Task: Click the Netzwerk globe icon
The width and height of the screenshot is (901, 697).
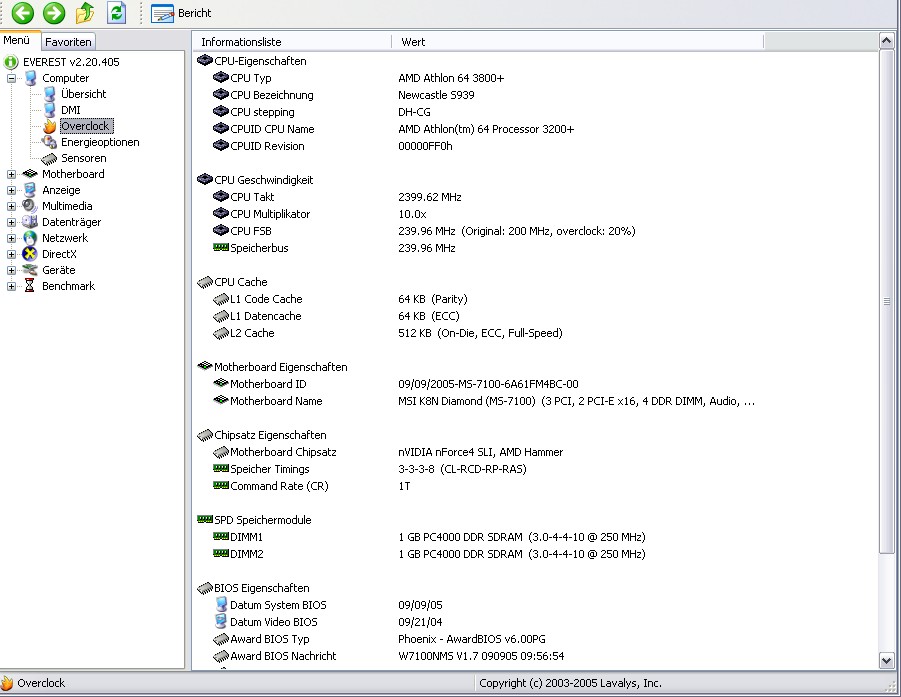Action: click(30, 238)
